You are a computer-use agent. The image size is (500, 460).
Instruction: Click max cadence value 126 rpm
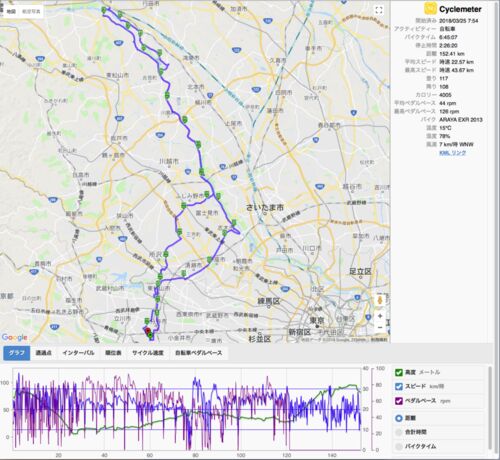click(x=449, y=111)
